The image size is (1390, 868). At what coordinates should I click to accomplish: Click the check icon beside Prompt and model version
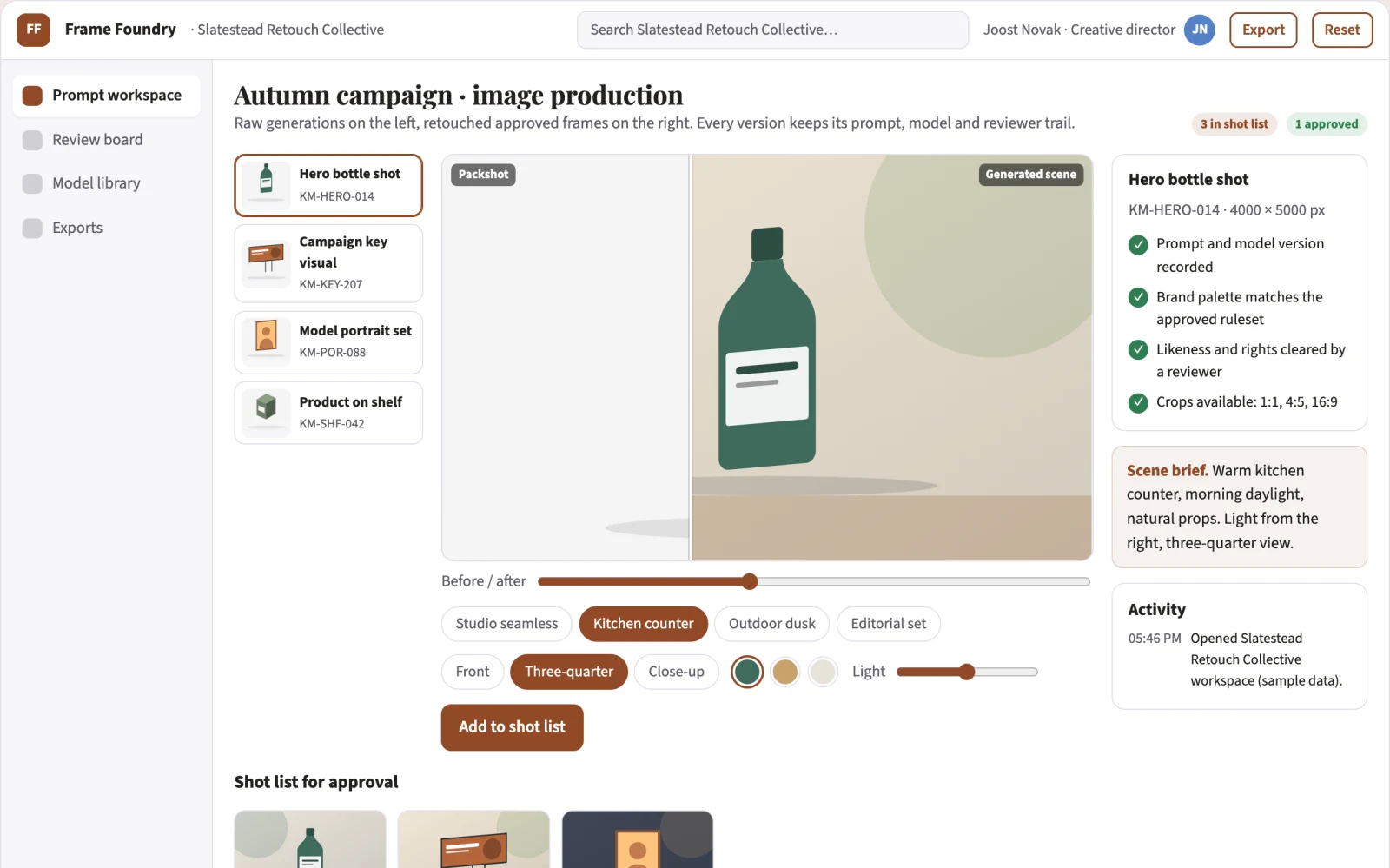[1138, 245]
